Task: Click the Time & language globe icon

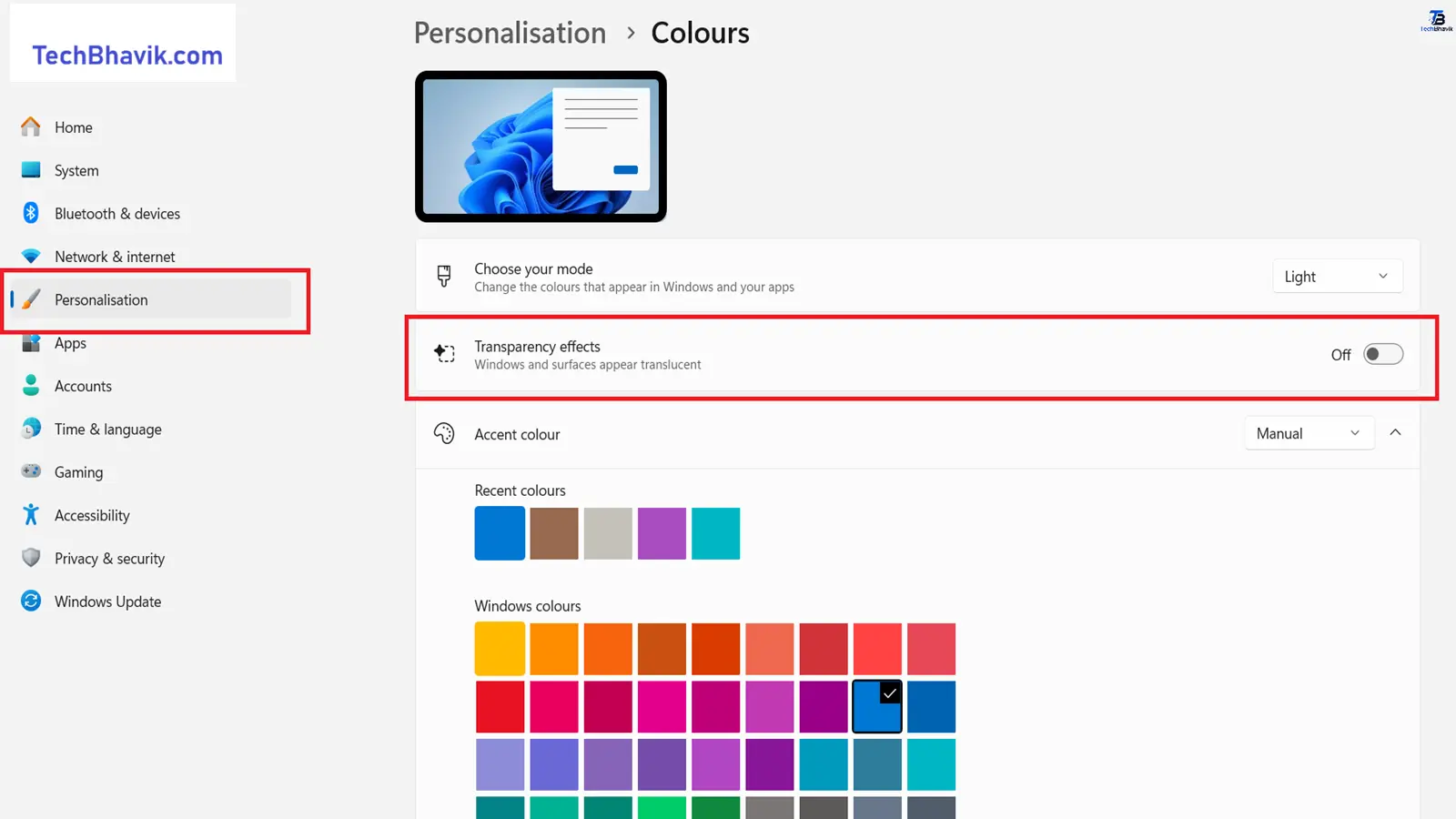Action: pyautogui.click(x=31, y=429)
